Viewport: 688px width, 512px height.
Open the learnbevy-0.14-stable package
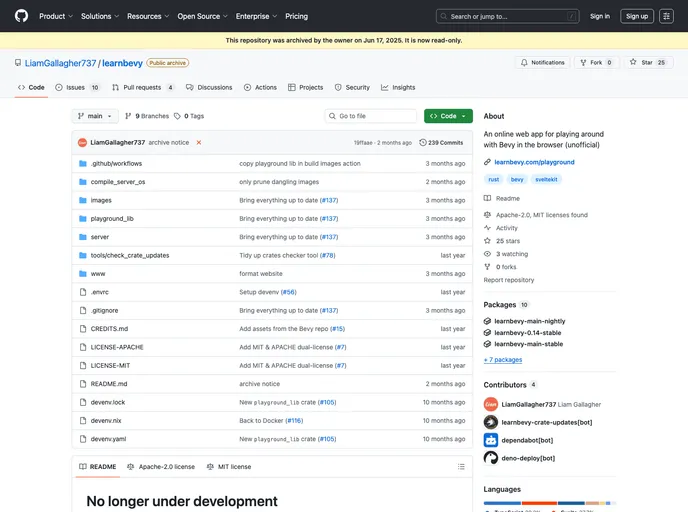tap(527, 333)
